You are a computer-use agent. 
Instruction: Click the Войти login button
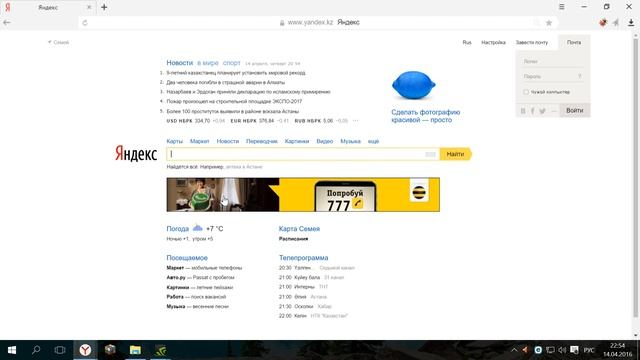[x=575, y=111]
